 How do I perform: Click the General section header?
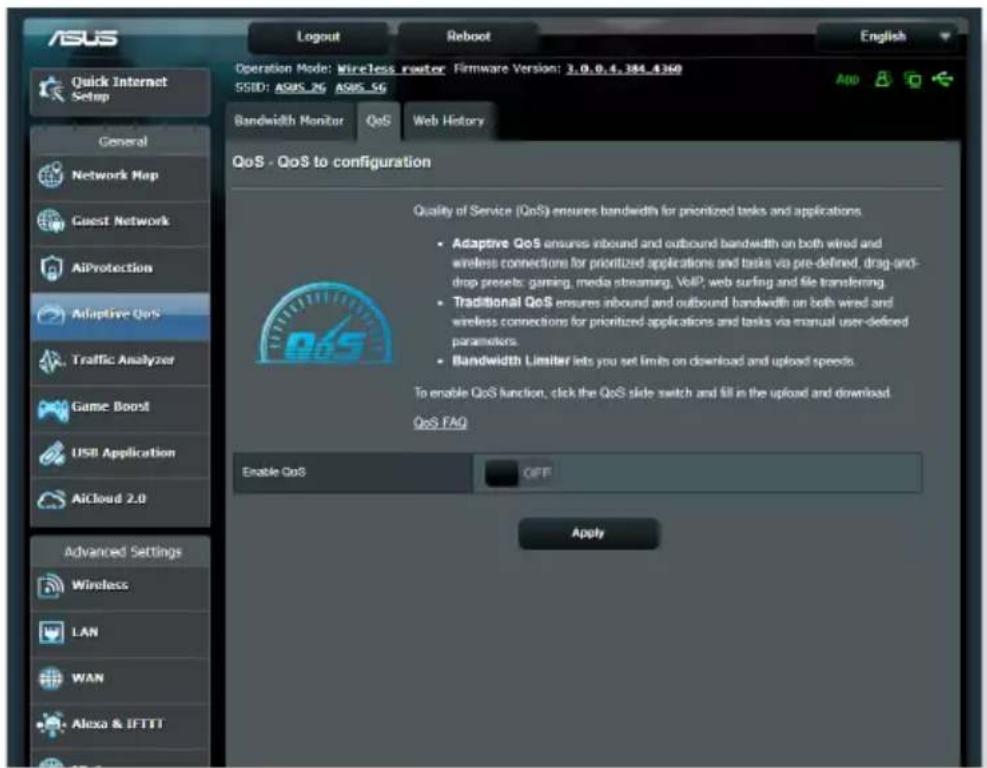click(123, 142)
